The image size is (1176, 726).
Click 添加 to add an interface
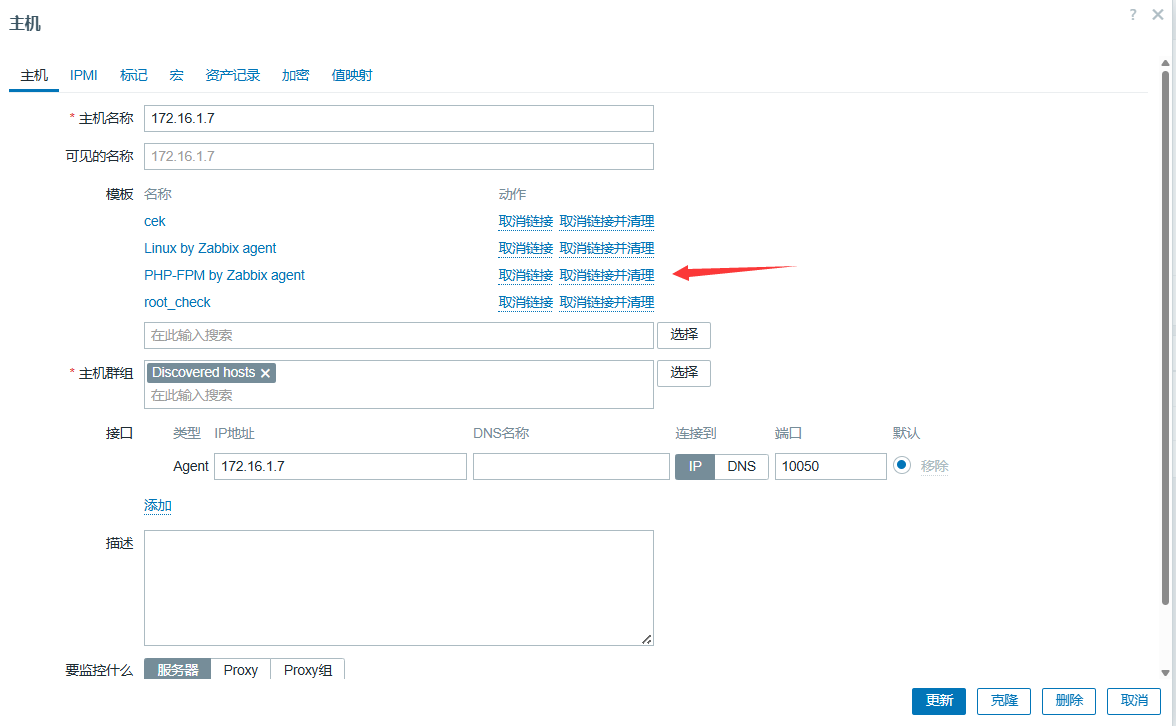click(158, 506)
